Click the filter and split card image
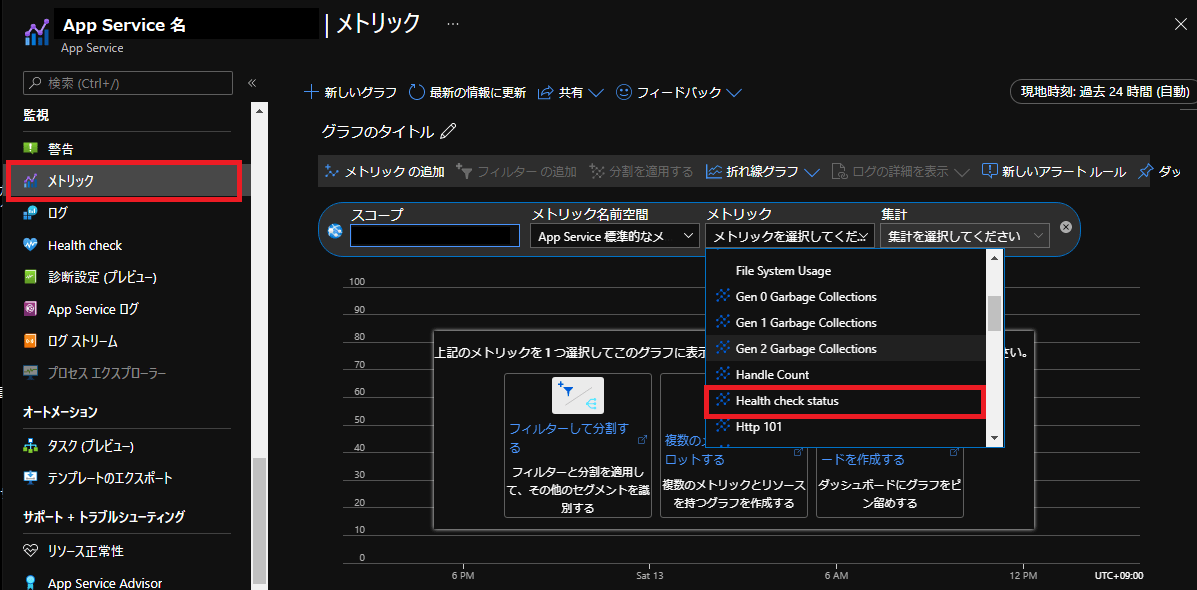The image size is (1197, 590). click(578, 395)
